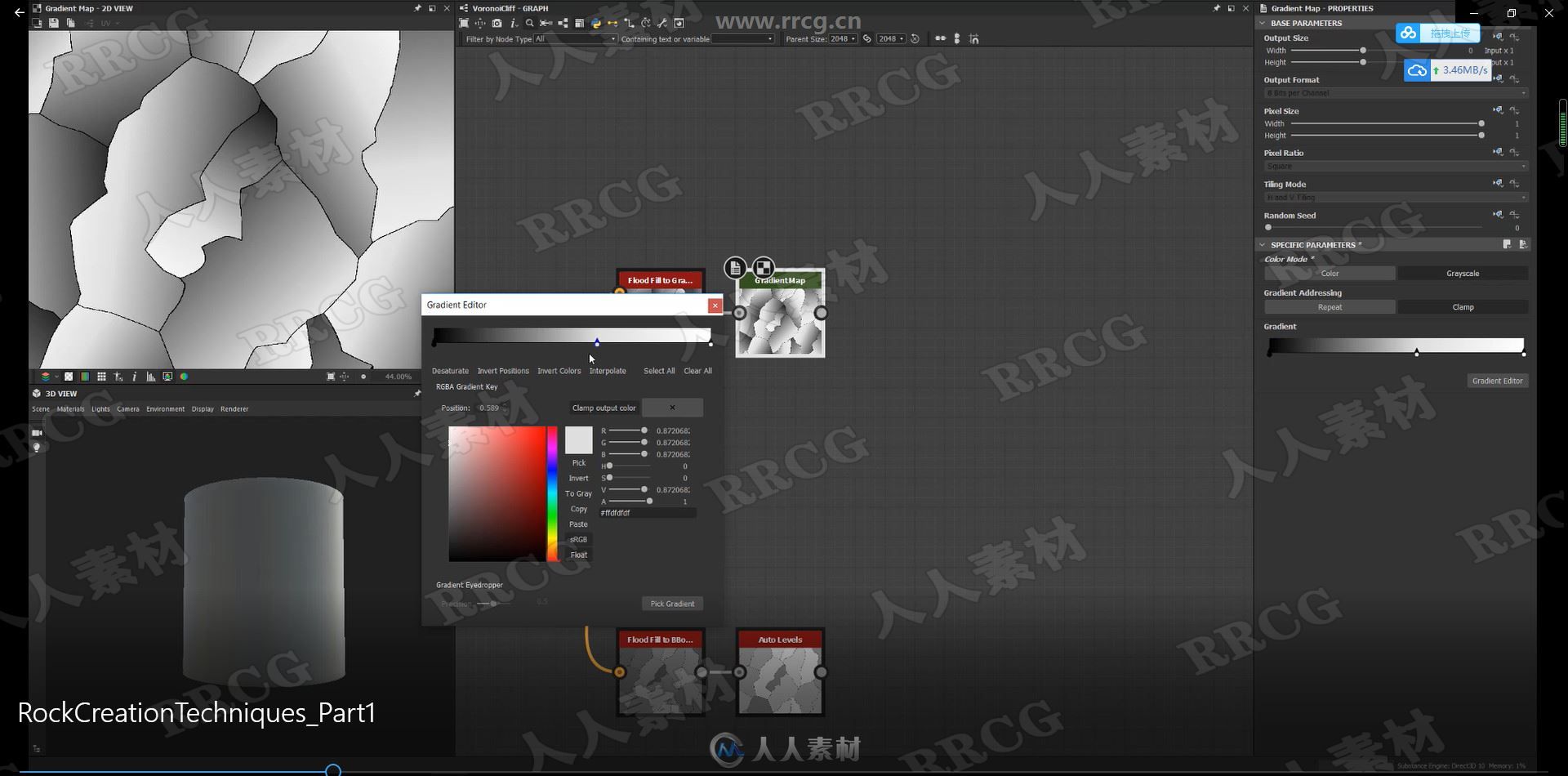
Task: Open the Scene menu in 3D View
Action: (41, 409)
